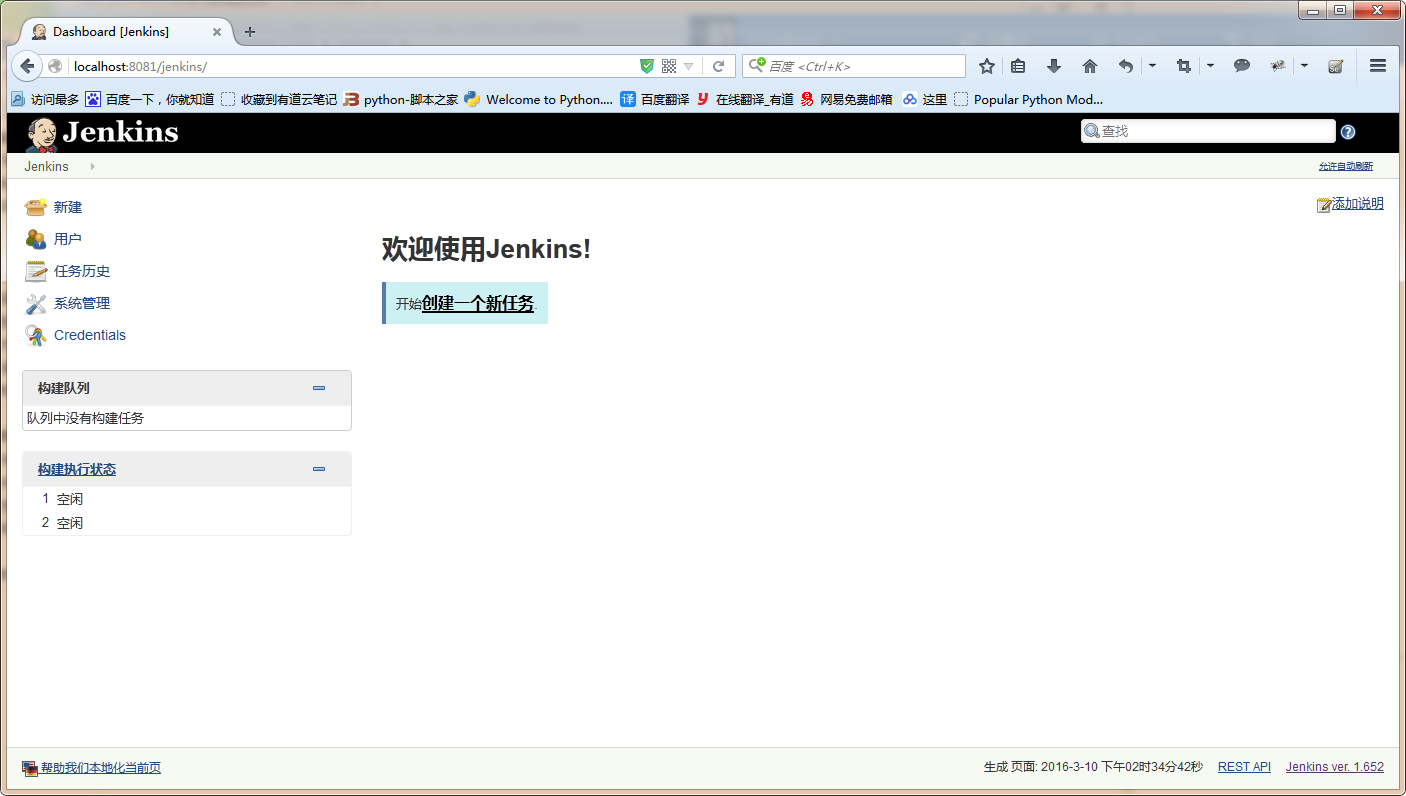The height and width of the screenshot is (796, 1406).
Task: Click the Jenkins butler logo icon
Action: (x=42, y=134)
